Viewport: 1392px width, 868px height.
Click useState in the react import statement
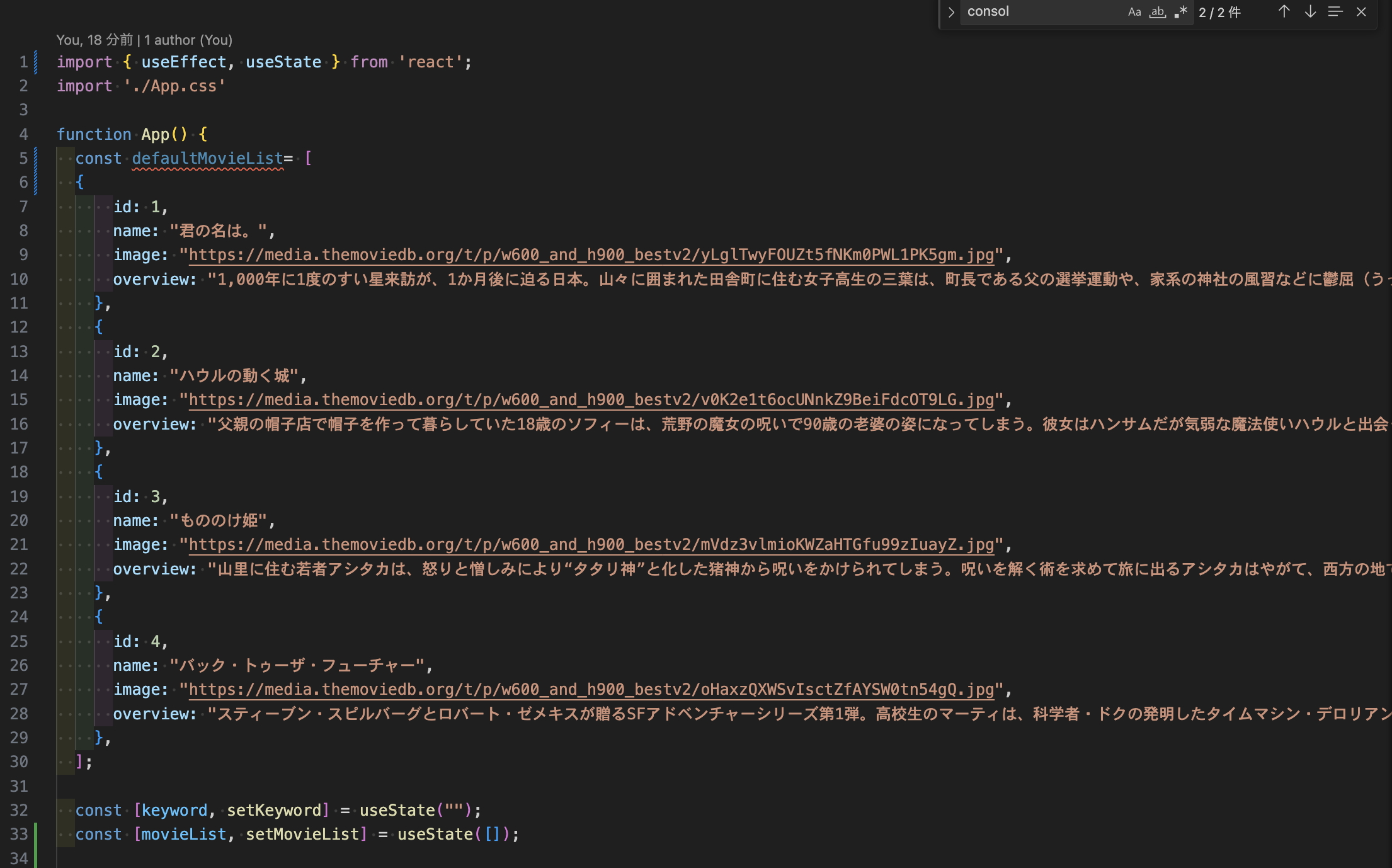[283, 61]
